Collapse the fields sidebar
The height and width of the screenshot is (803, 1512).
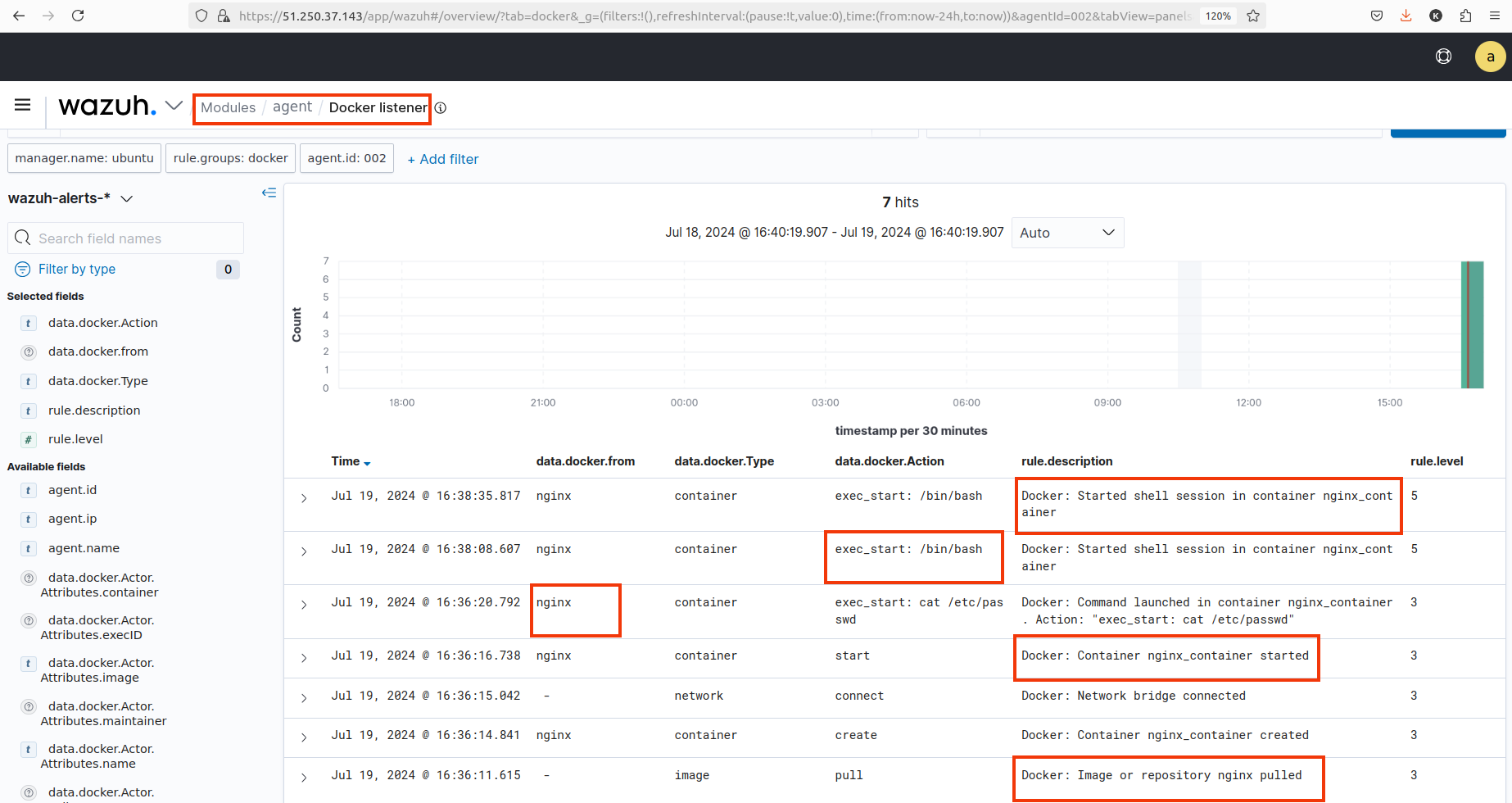(x=269, y=193)
